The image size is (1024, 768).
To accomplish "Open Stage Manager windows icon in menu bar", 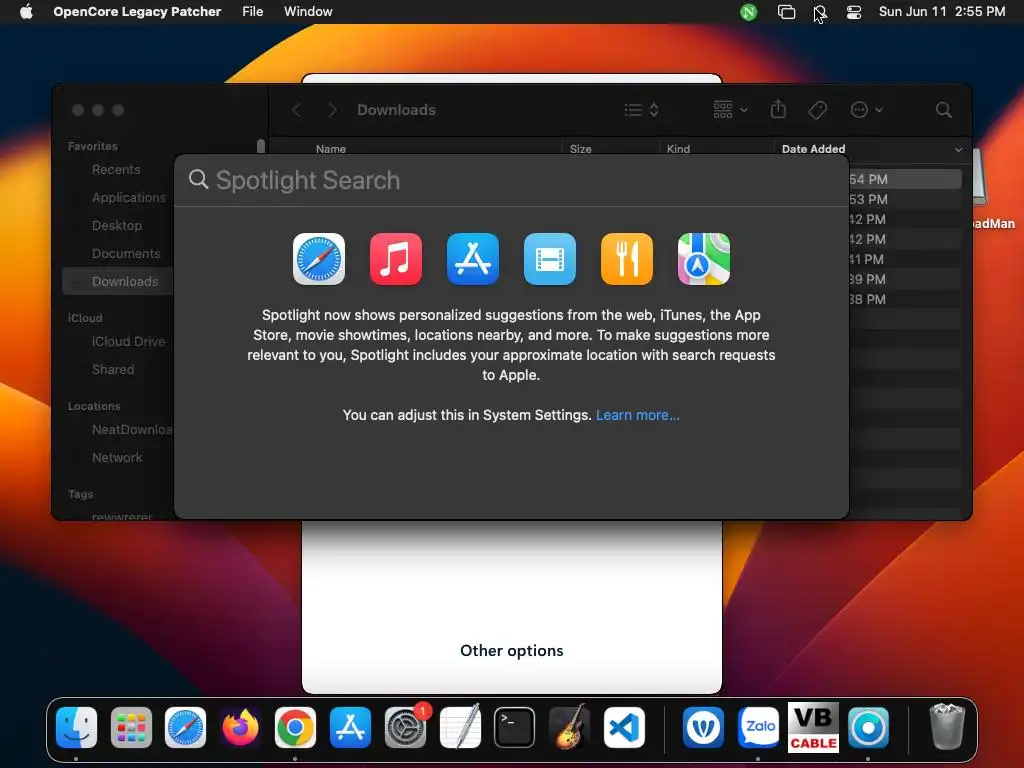I will [x=786, y=12].
